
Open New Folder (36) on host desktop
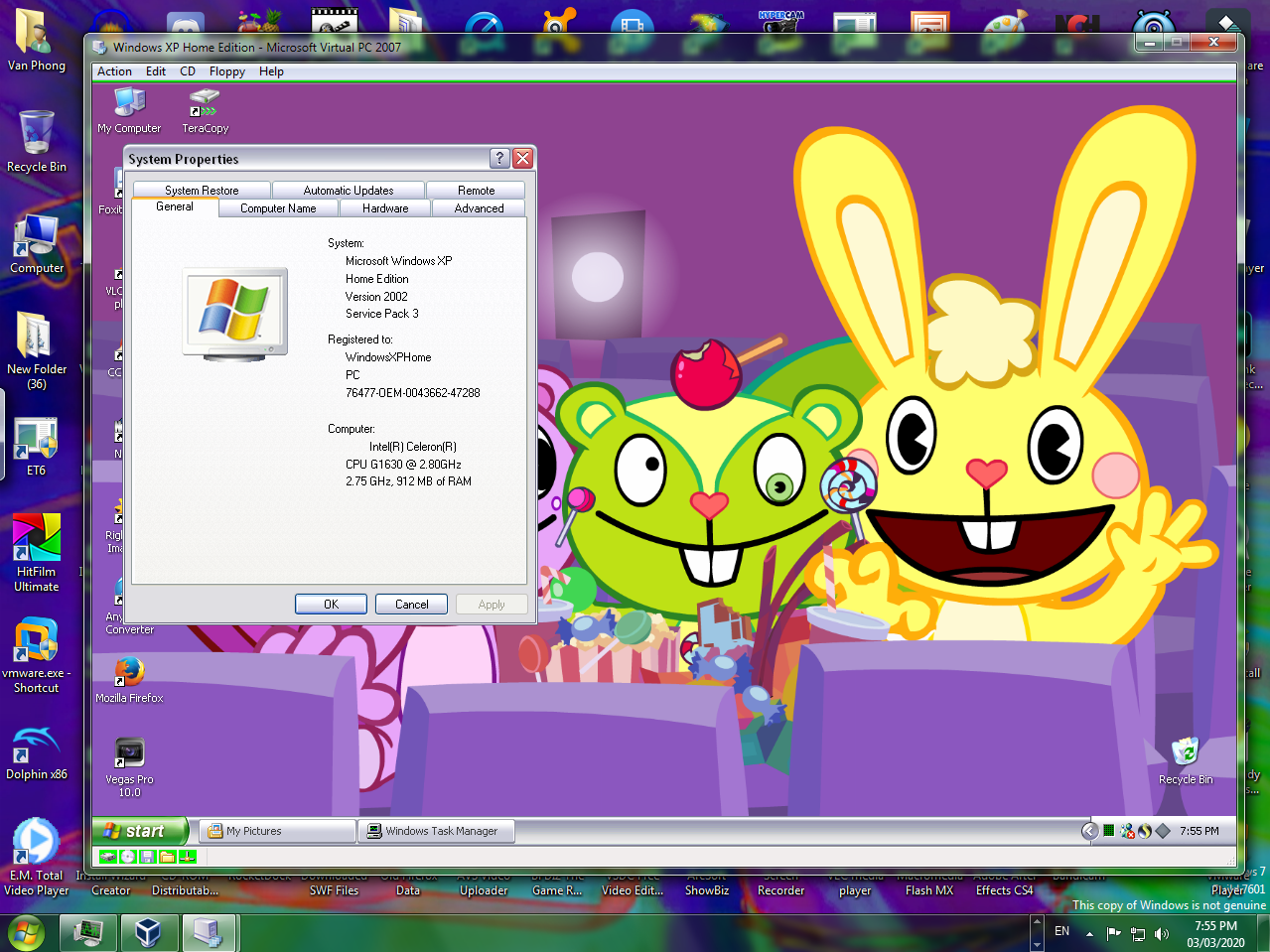click(37, 350)
